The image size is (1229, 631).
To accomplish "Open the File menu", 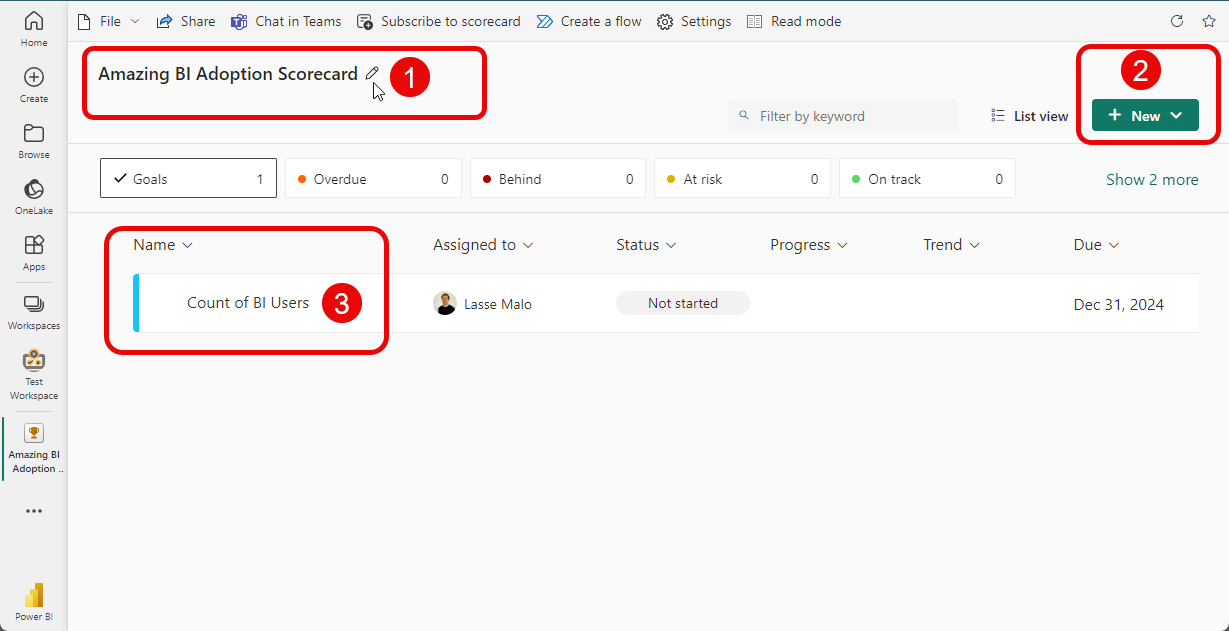I will 108,21.
